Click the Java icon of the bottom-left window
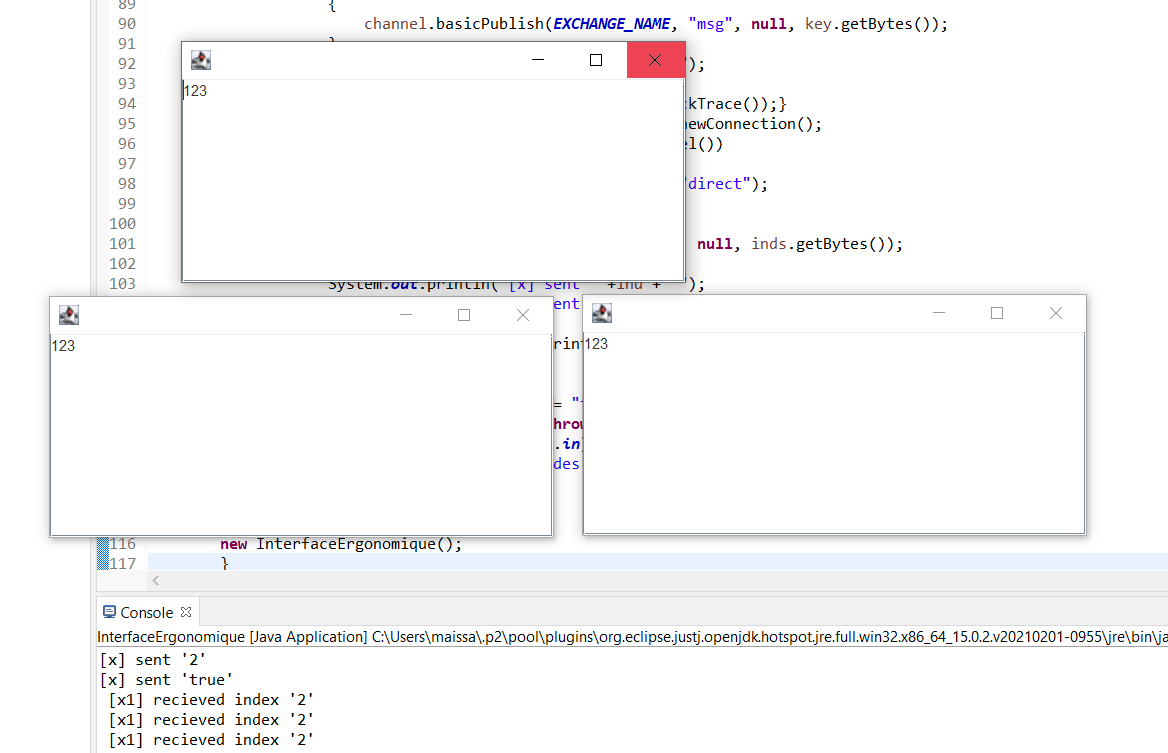Image resolution: width=1168 pixels, height=753 pixels. tap(69, 315)
